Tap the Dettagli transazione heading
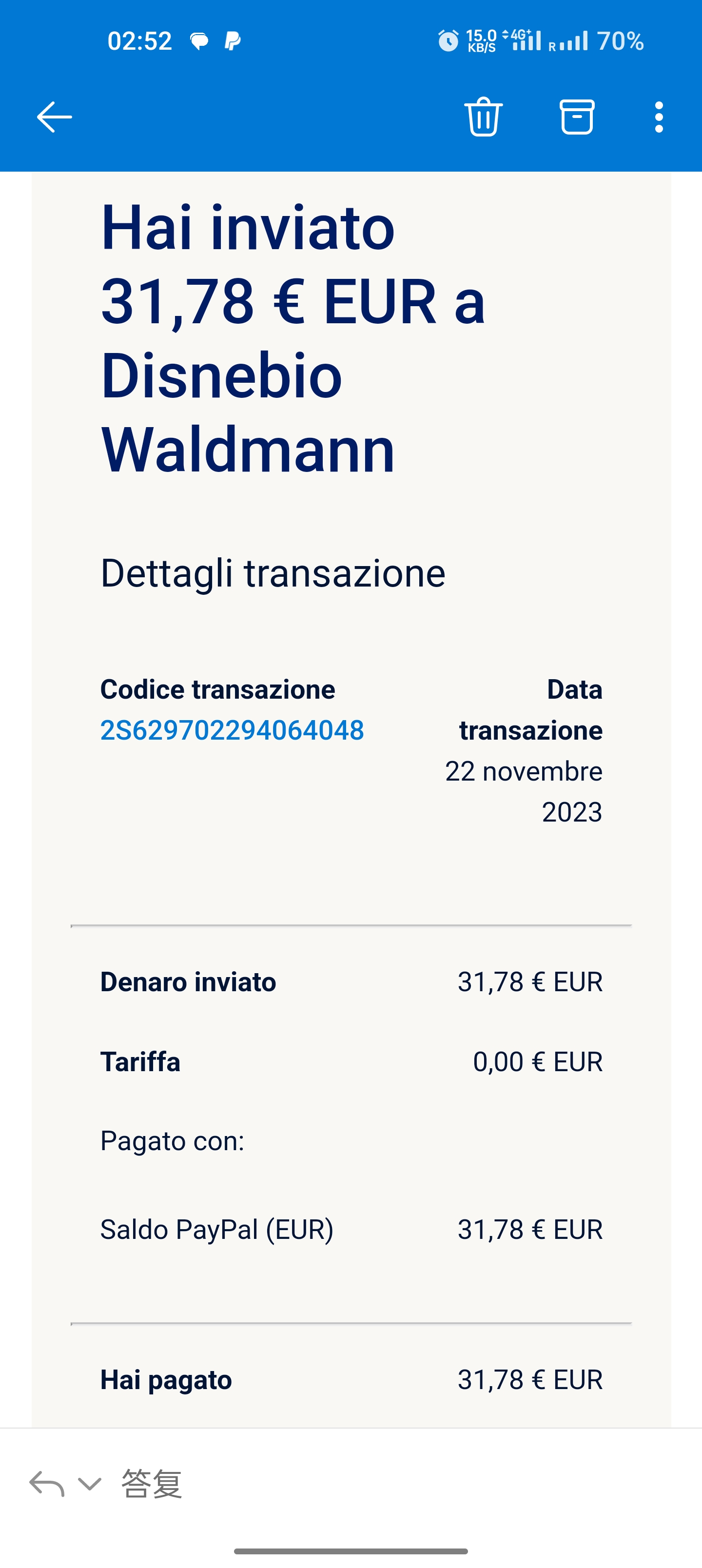The image size is (702, 1568). [x=273, y=573]
